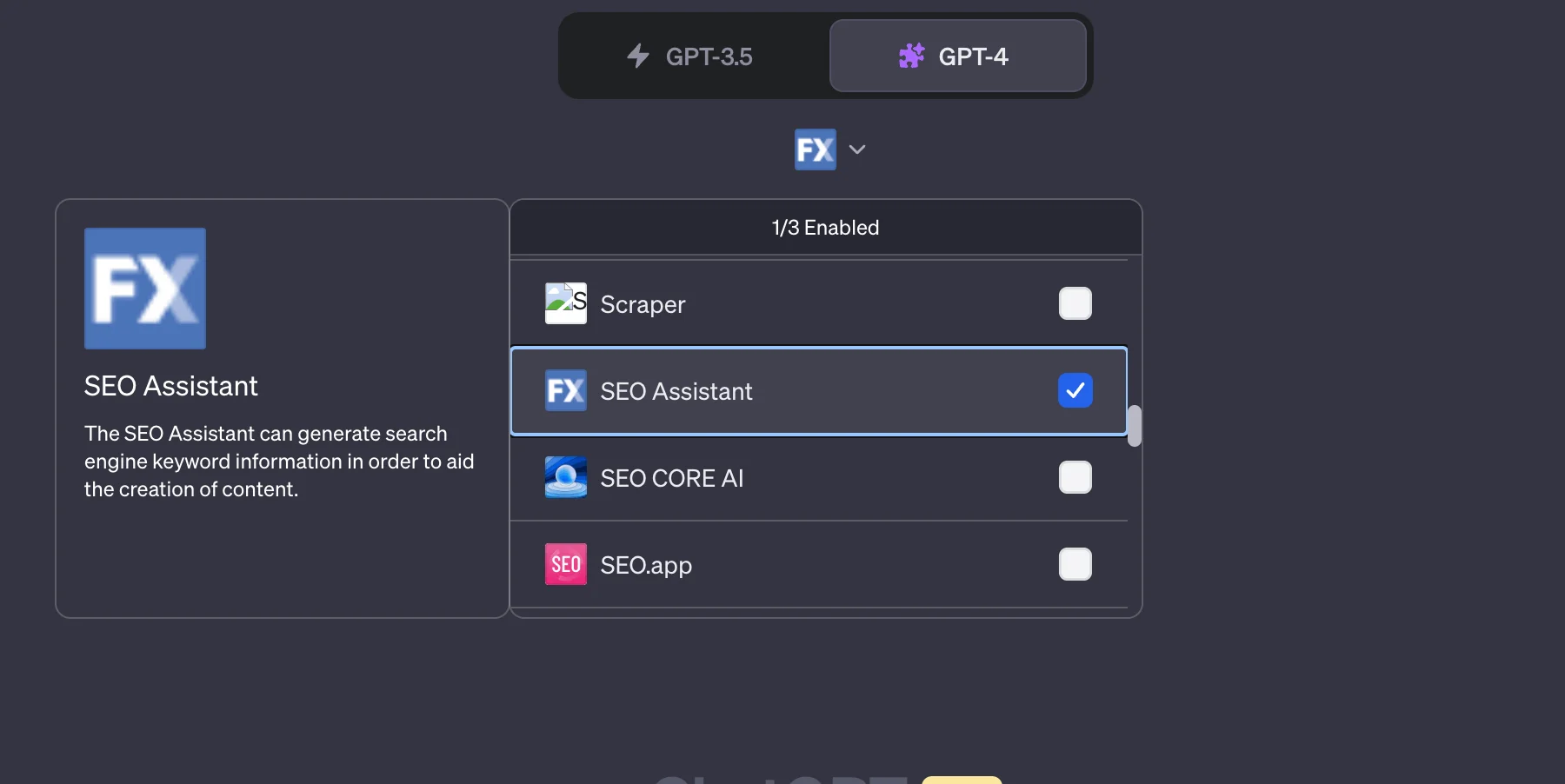Viewport: 1565px width, 784px height.
Task: Click the purple puzzle icon on GPT-4
Action: tap(911, 56)
